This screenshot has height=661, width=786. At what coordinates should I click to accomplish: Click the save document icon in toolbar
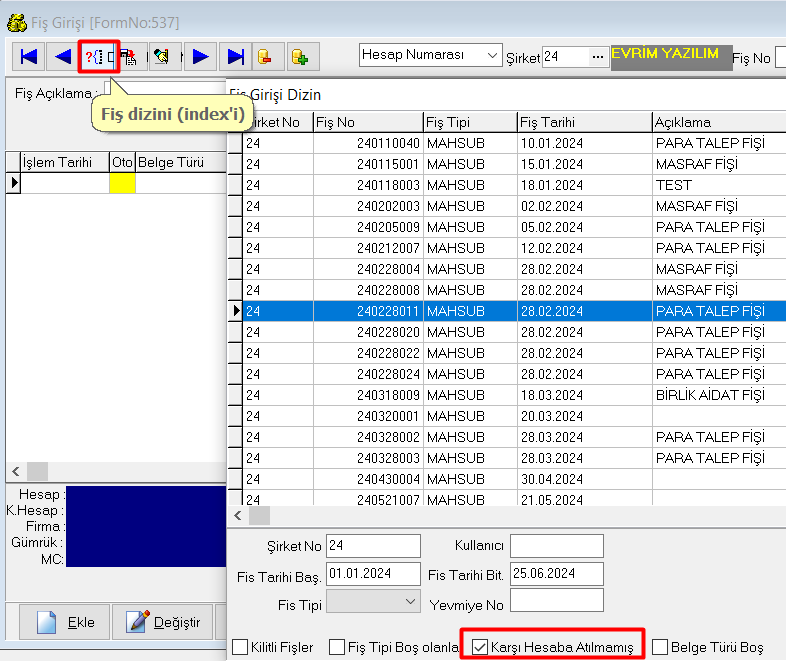[130, 57]
